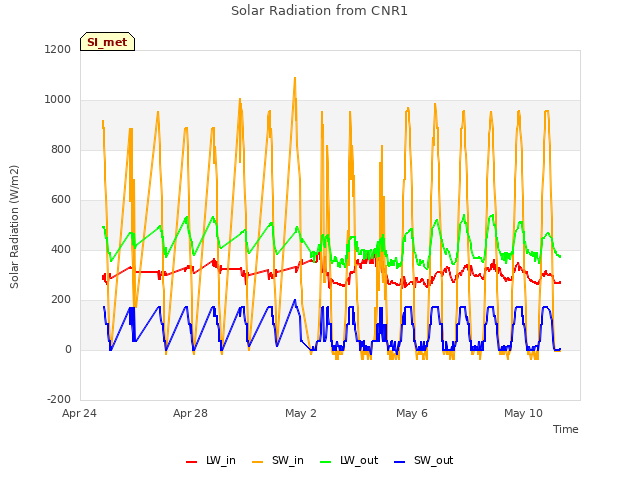640x480 pixels.
Task: Click the 1200 y-axis tick label
Action: (58, 49)
